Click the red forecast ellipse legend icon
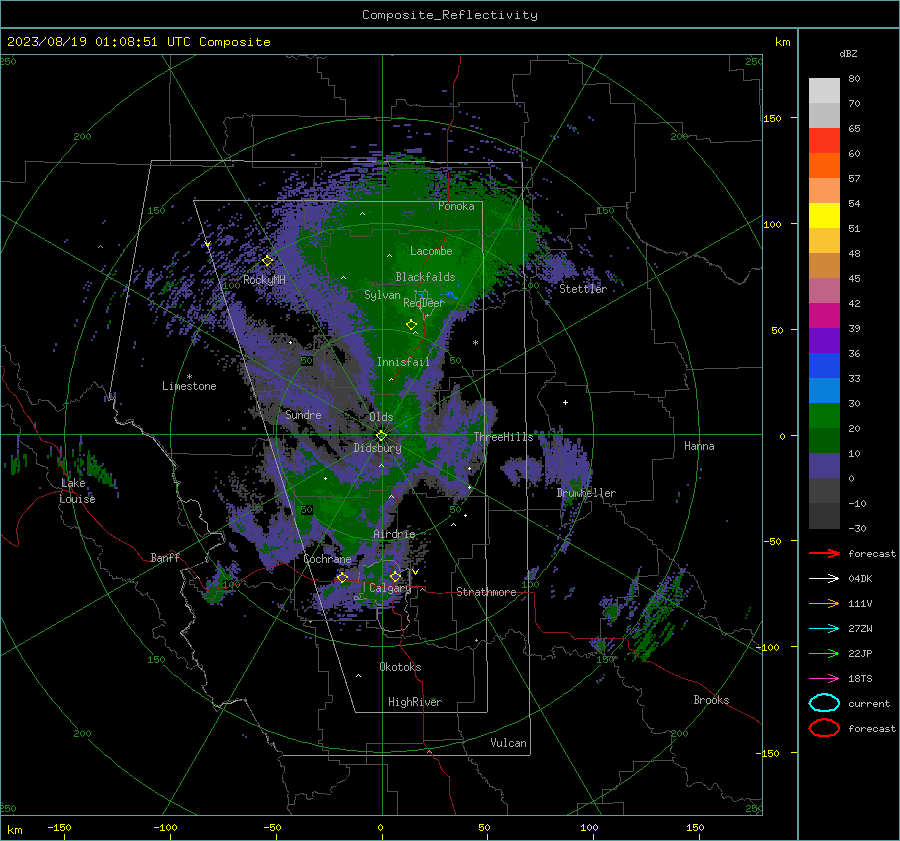The height and width of the screenshot is (841, 900). pos(824,728)
